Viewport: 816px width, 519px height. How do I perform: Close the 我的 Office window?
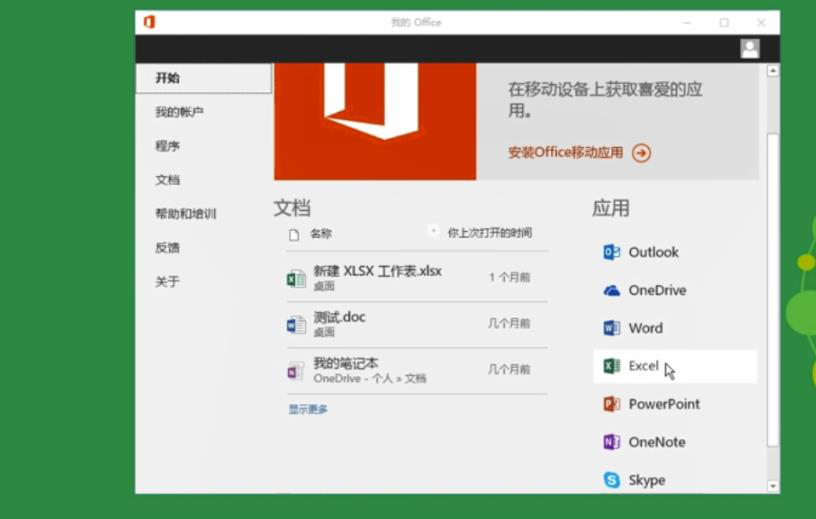tap(761, 22)
